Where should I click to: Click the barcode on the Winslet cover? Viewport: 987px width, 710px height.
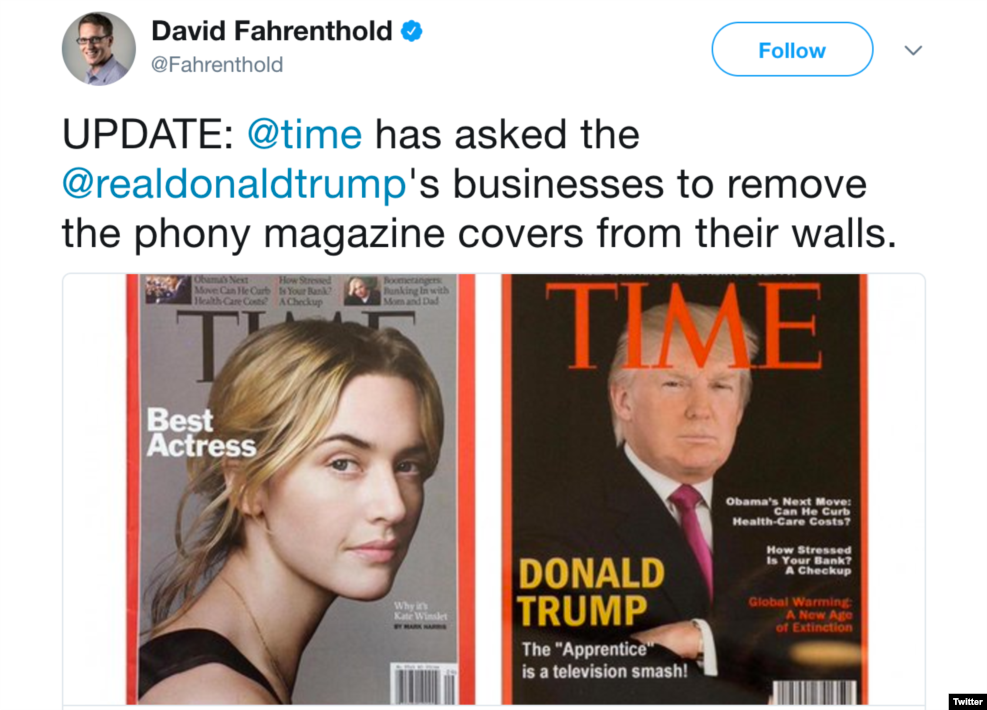[424, 684]
